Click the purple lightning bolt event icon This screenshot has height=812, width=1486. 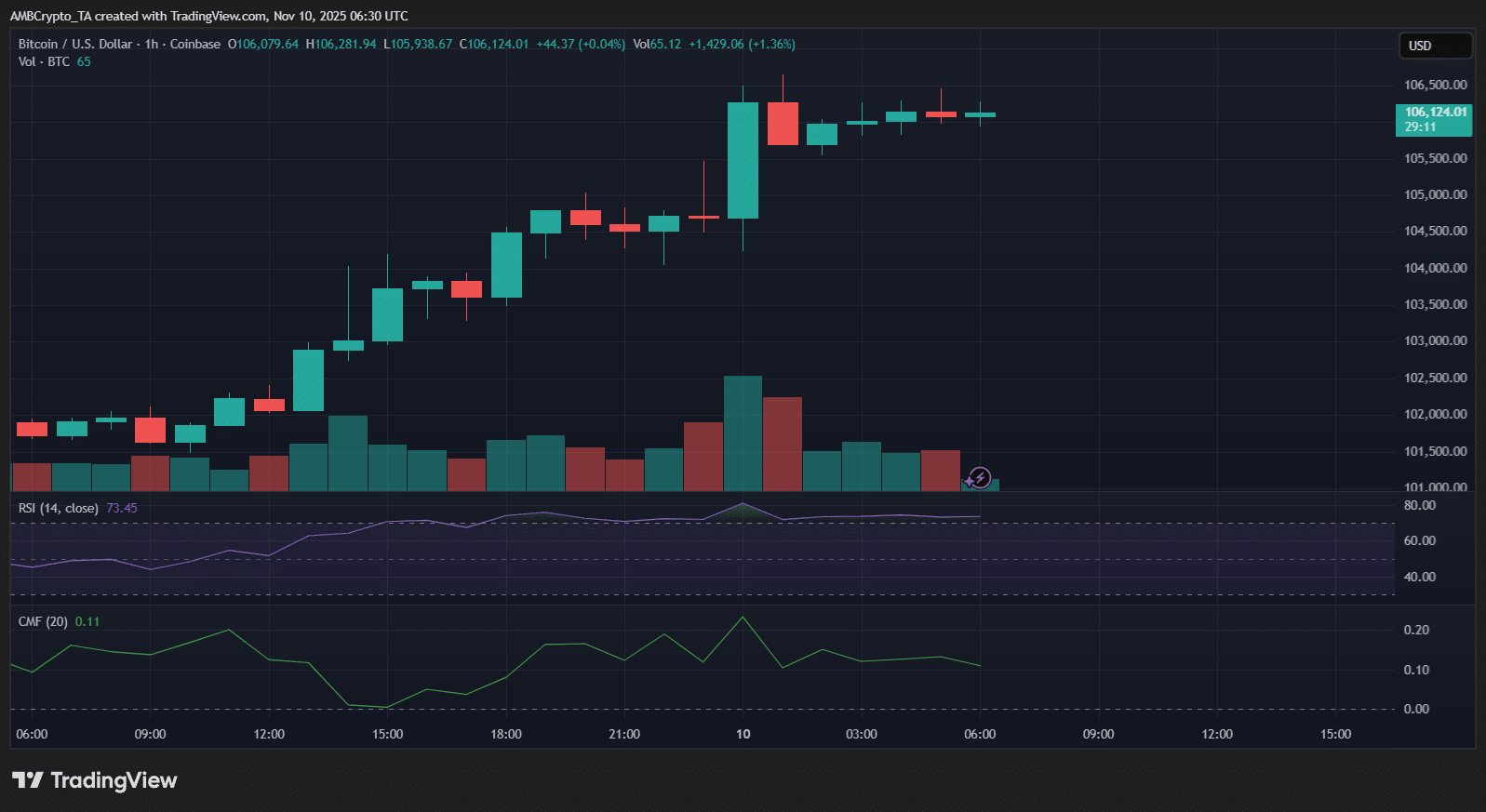click(979, 478)
